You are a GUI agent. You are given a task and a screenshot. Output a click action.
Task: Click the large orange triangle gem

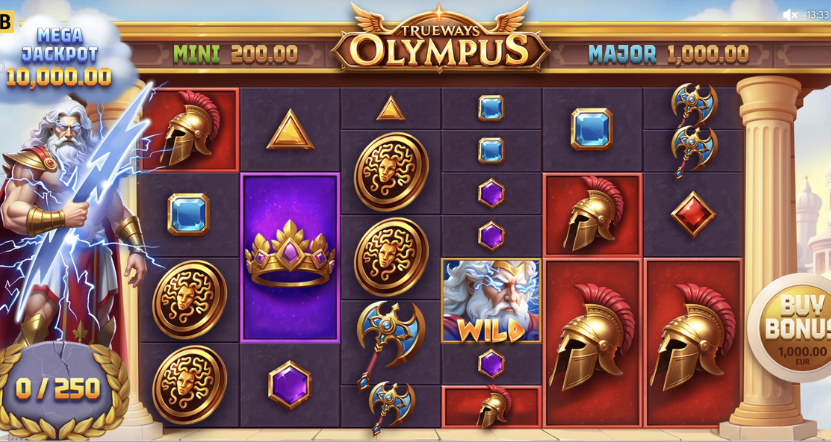tap(290, 130)
